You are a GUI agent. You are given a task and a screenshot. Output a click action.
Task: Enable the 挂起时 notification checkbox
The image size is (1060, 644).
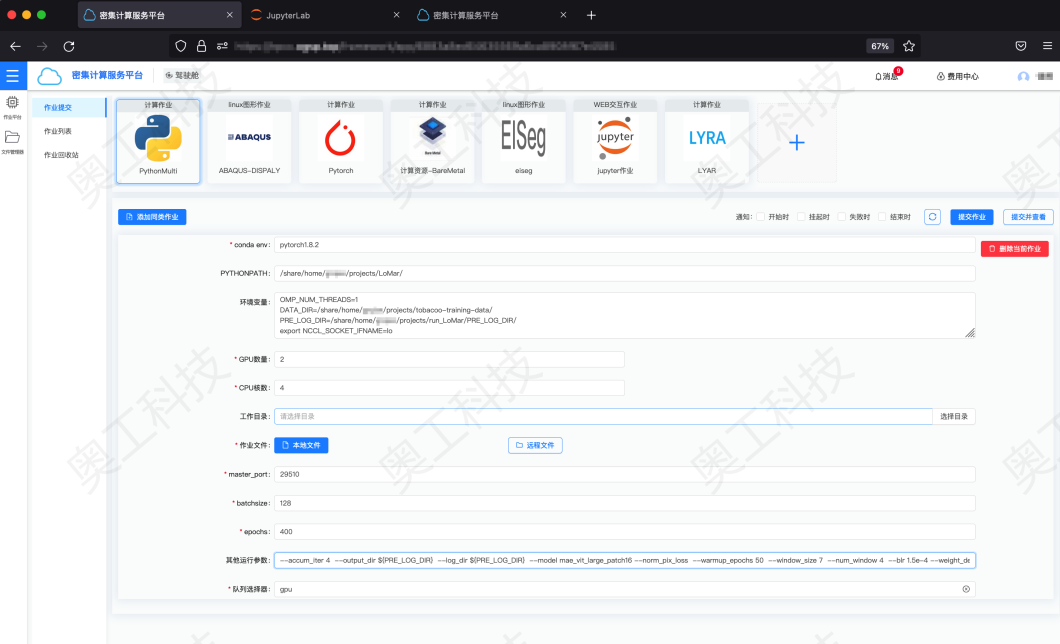[x=801, y=217]
